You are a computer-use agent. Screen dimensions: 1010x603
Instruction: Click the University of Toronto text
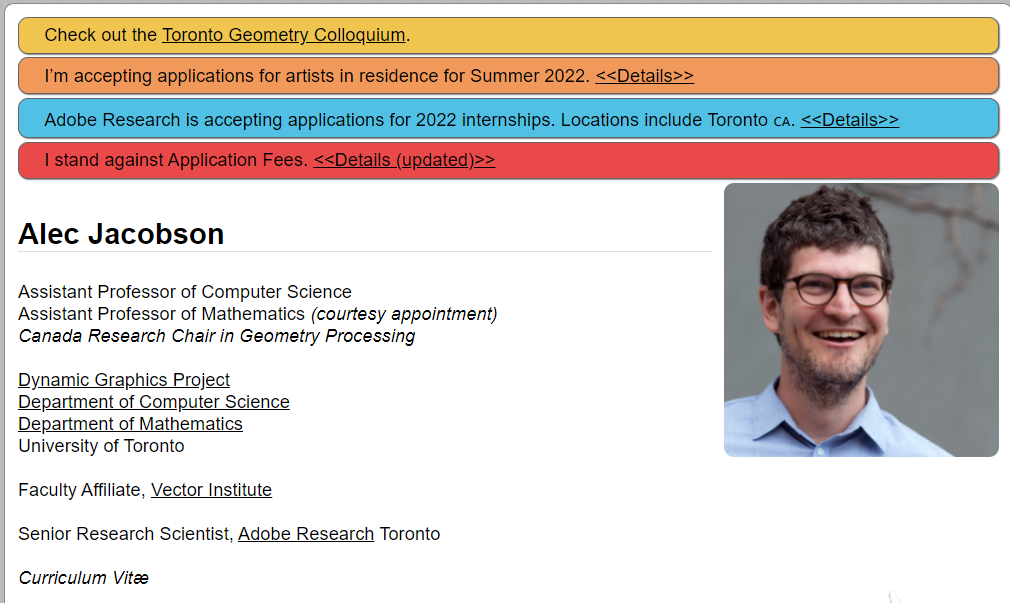(101, 446)
